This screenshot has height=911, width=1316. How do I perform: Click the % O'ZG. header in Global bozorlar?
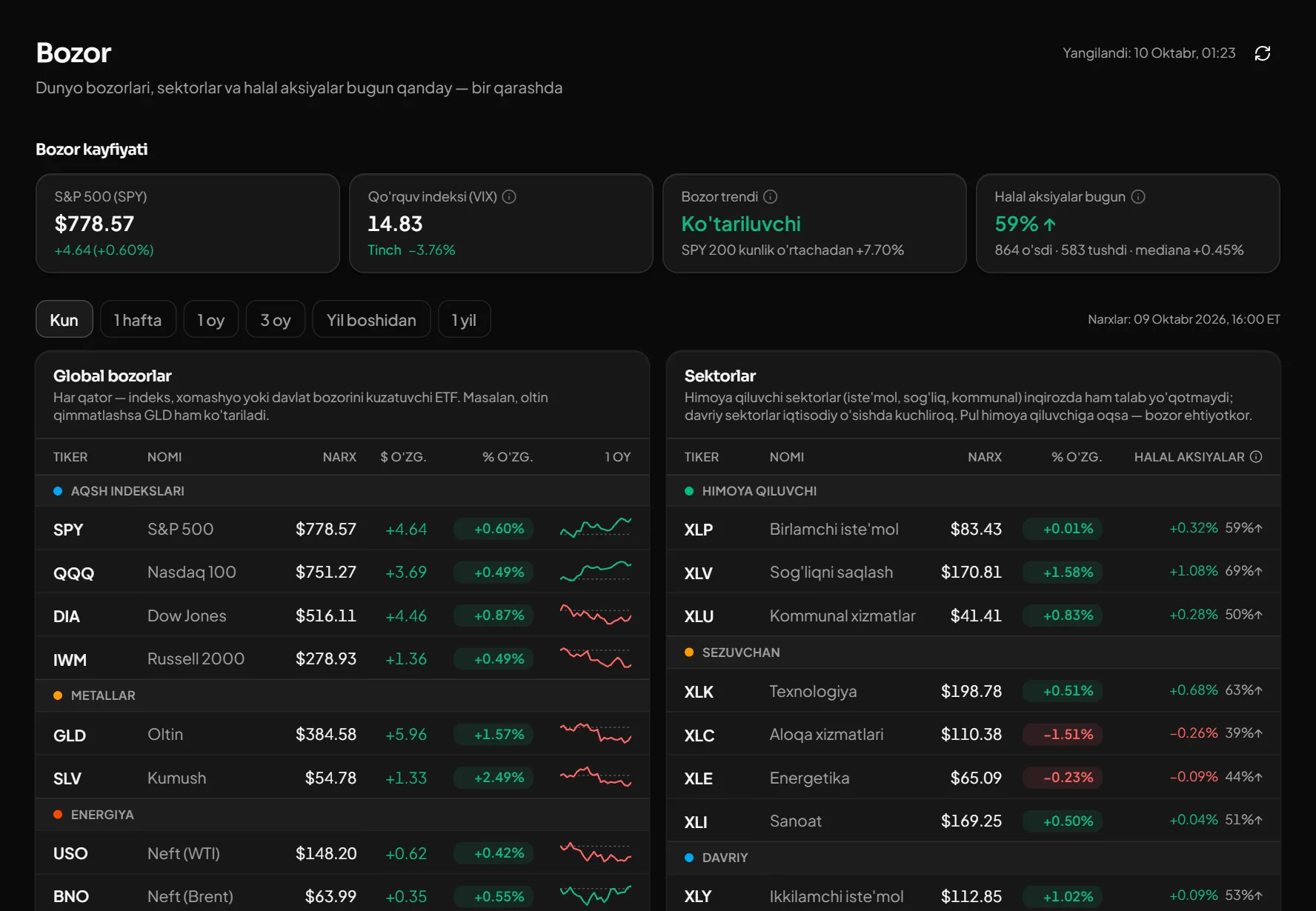tap(508, 457)
